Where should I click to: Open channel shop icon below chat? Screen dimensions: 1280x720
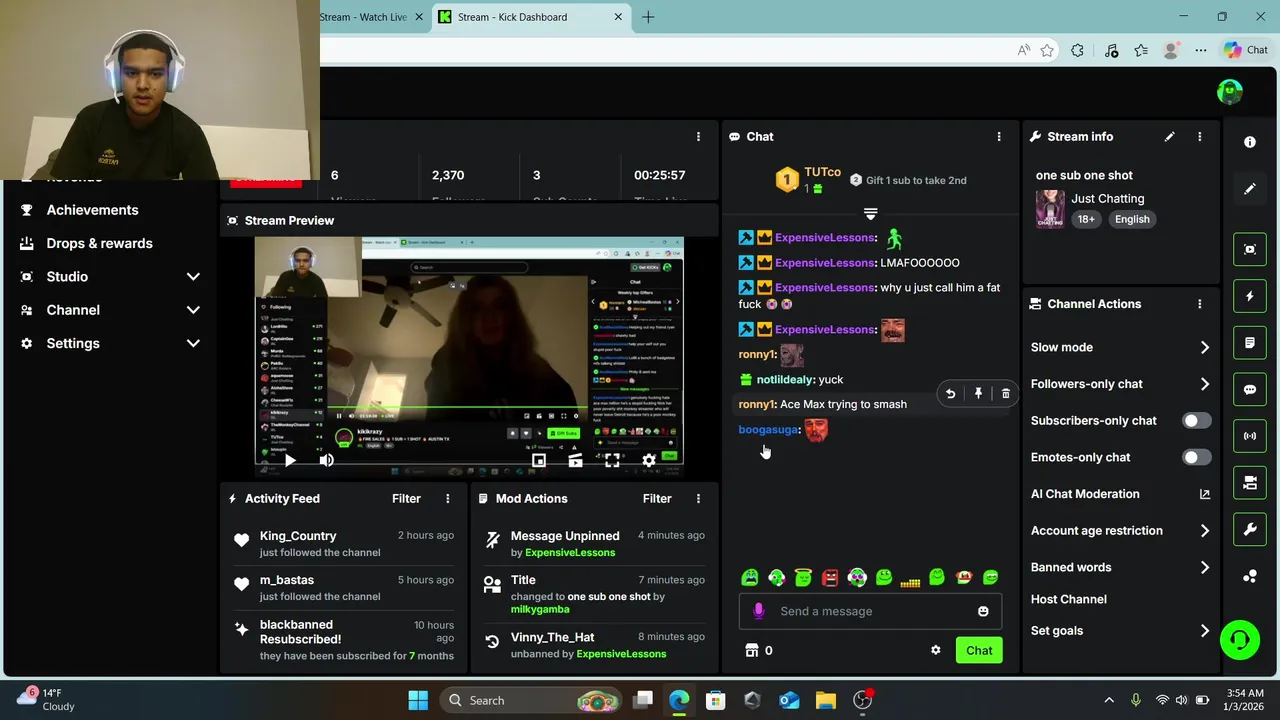(x=752, y=650)
